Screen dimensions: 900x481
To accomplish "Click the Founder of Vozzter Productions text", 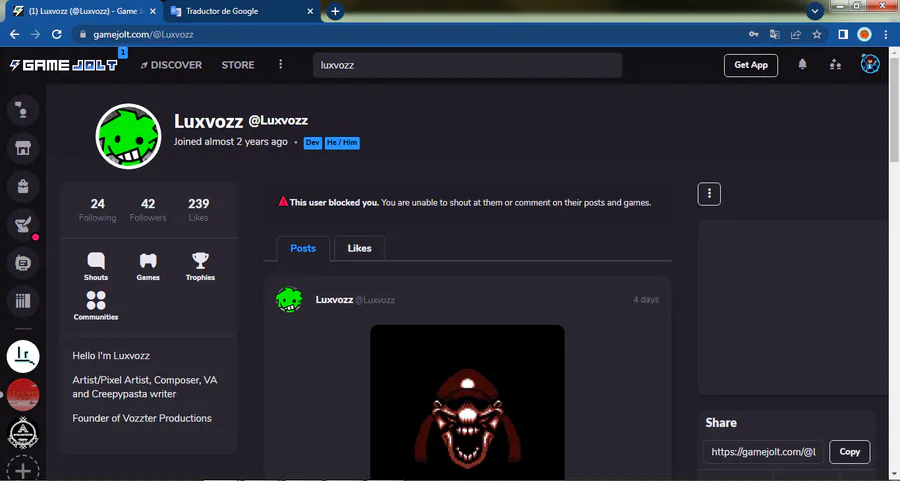I will pos(142,418).
